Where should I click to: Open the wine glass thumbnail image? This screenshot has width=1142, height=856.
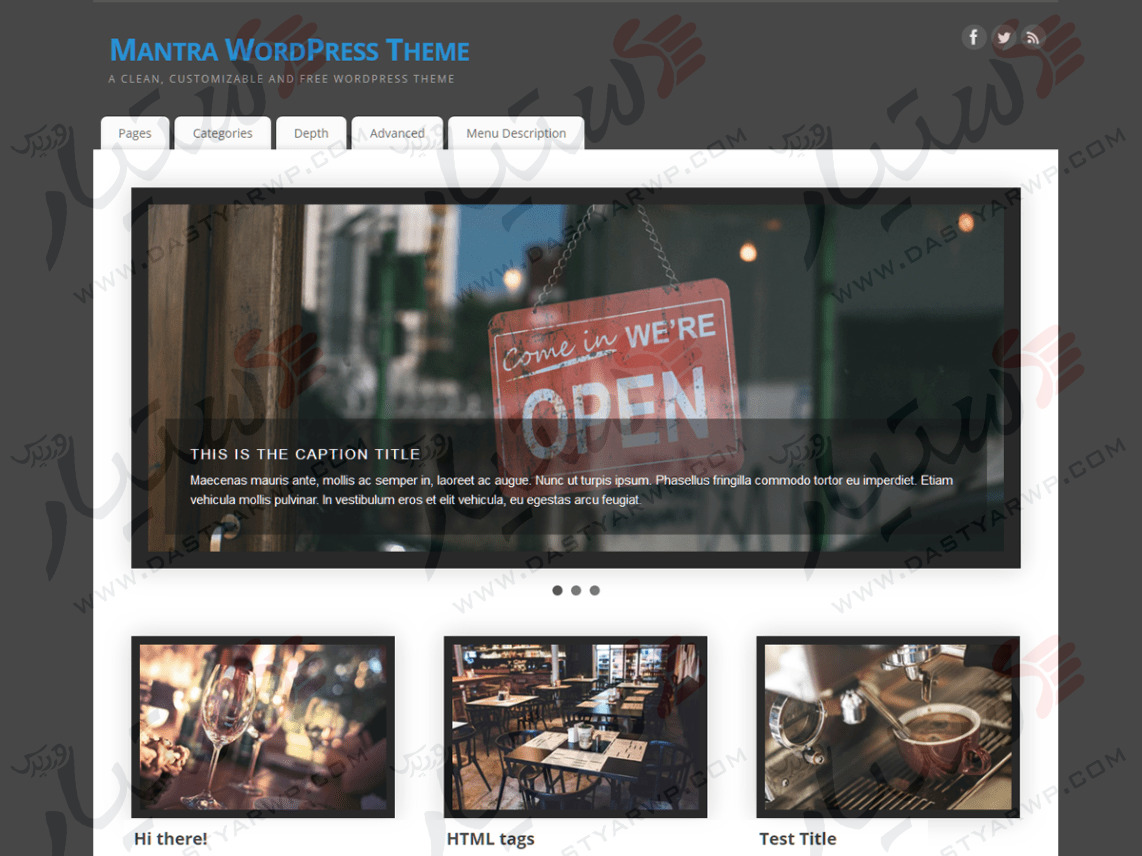[263, 727]
